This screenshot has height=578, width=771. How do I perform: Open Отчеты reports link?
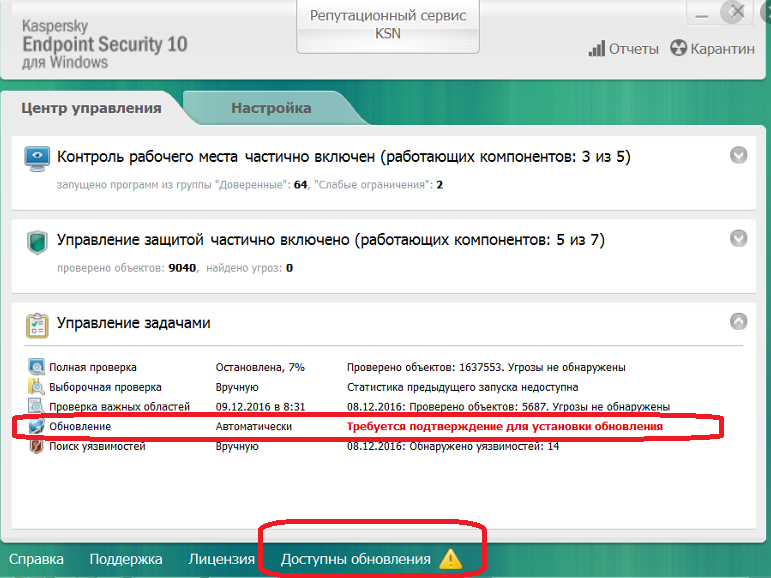(633, 49)
